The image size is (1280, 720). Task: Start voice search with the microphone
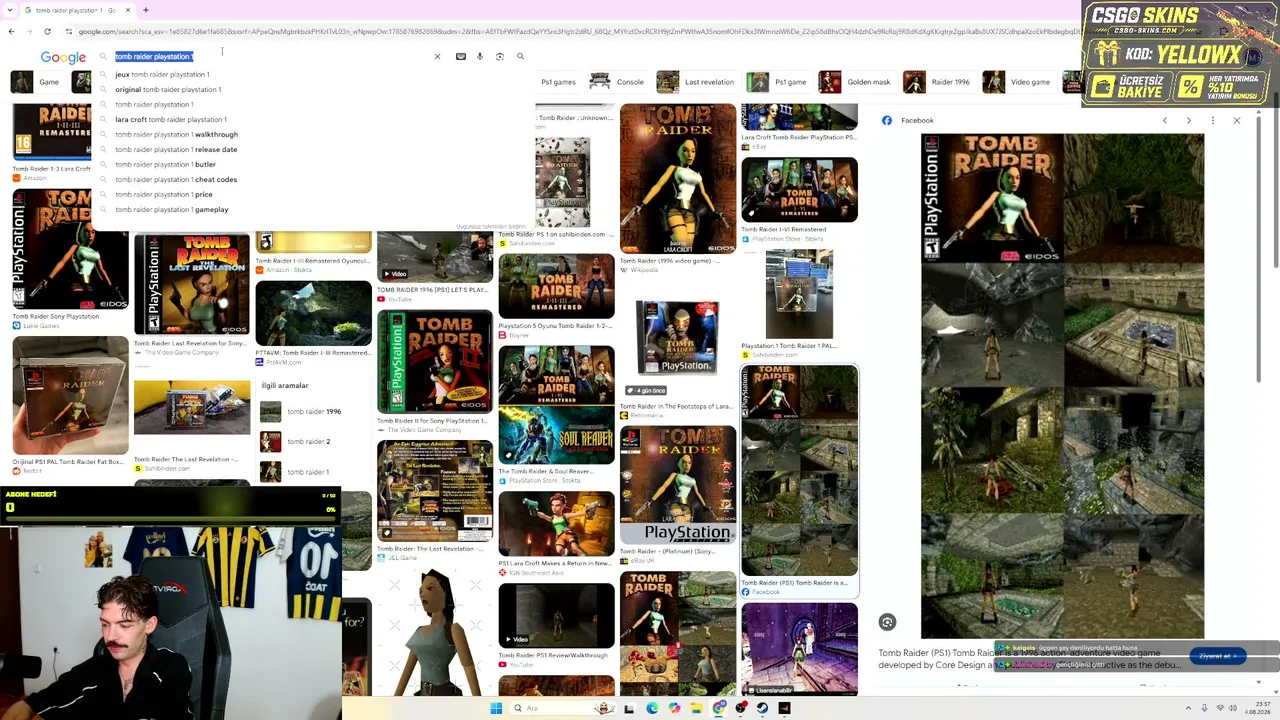[x=480, y=56]
